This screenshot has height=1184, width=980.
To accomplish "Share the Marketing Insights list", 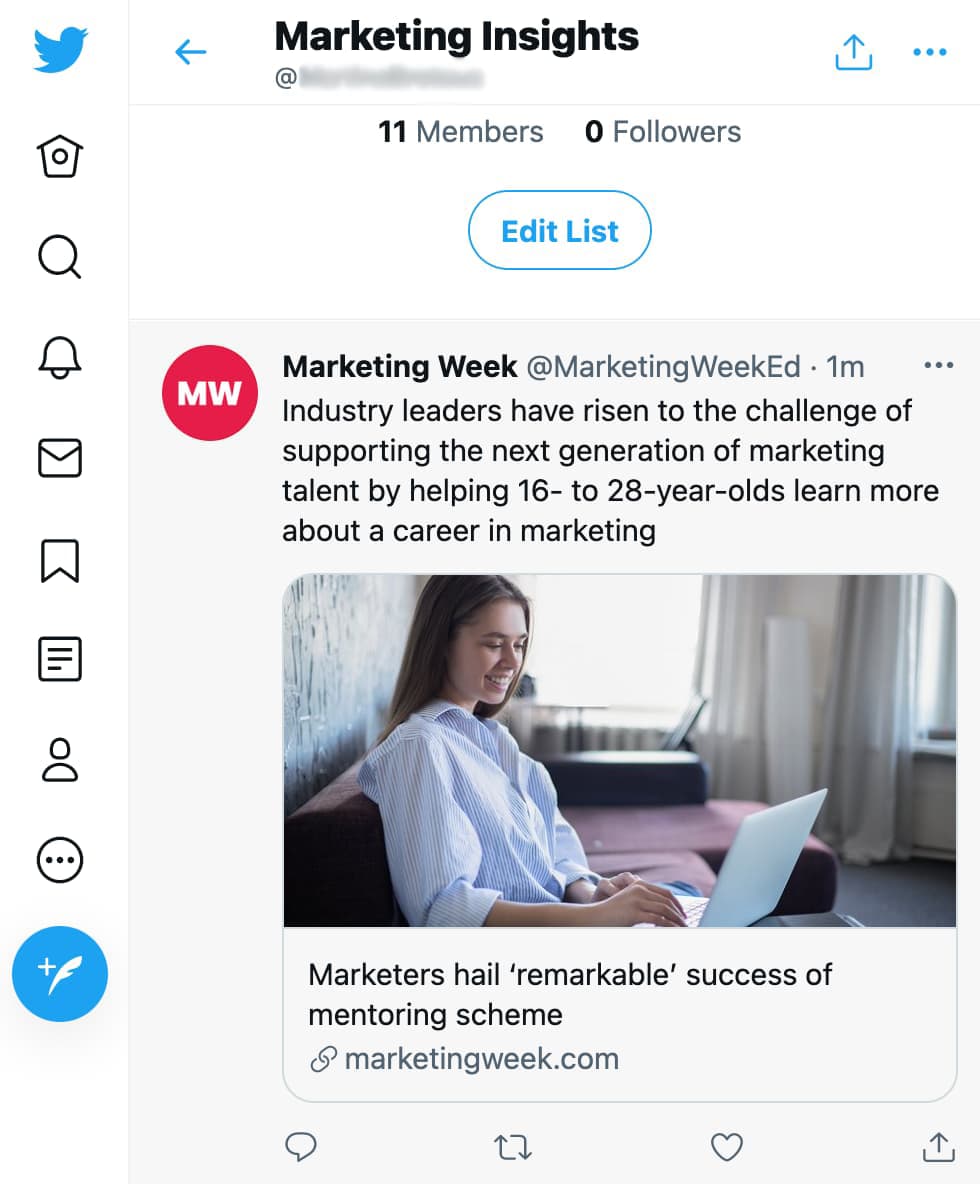I will (x=853, y=52).
